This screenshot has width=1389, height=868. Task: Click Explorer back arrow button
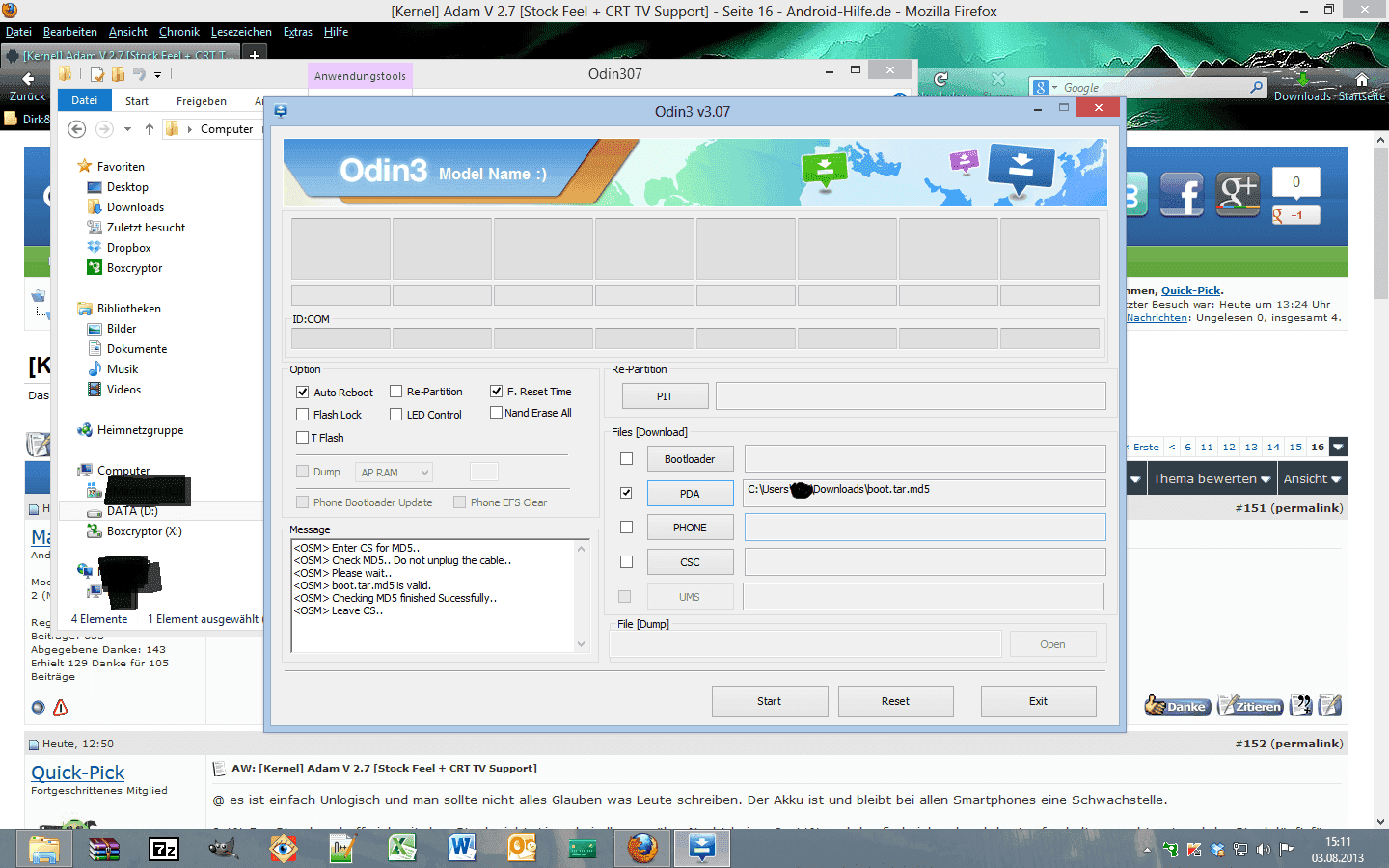click(77, 128)
